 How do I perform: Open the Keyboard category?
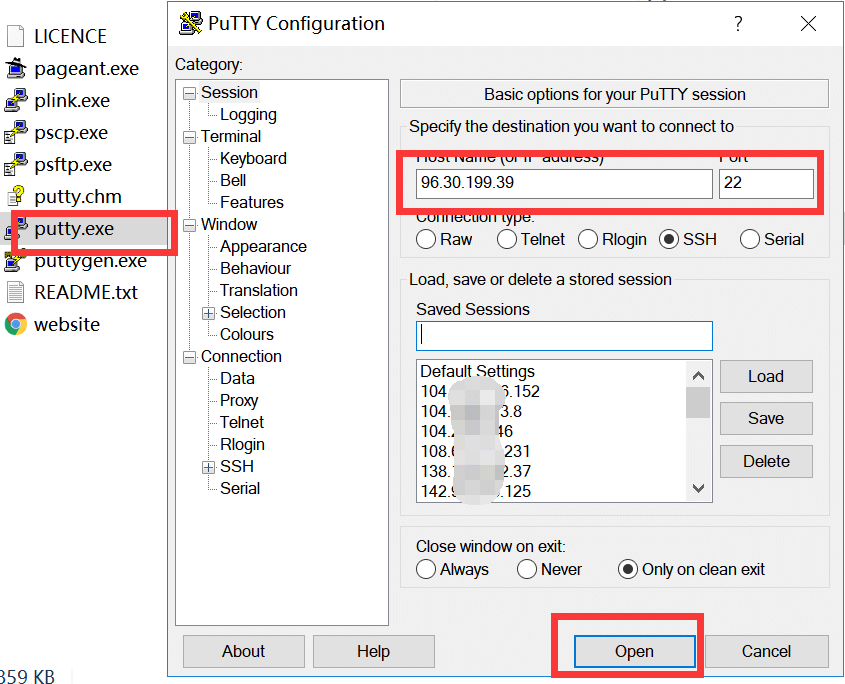(253, 159)
